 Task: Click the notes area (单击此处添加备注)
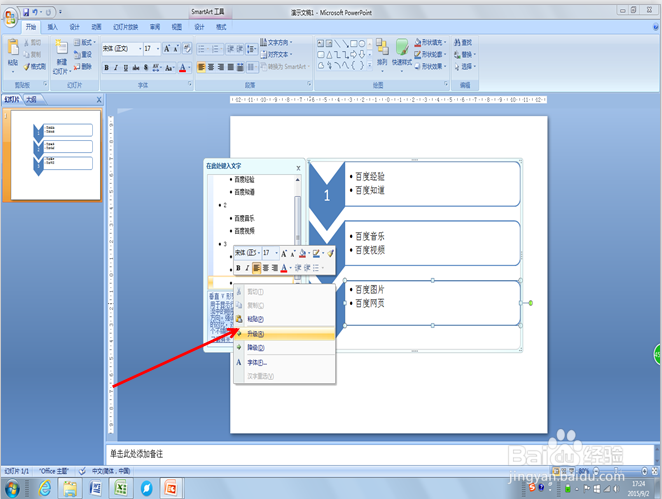click(380, 454)
